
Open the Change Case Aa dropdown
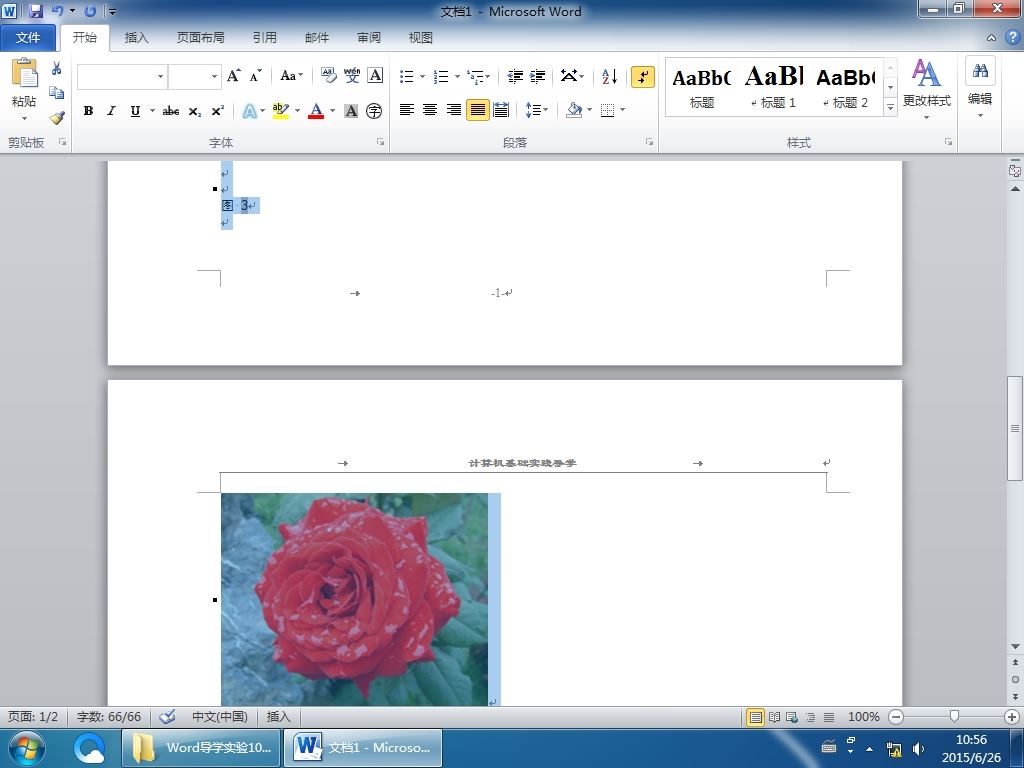click(291, 76)
